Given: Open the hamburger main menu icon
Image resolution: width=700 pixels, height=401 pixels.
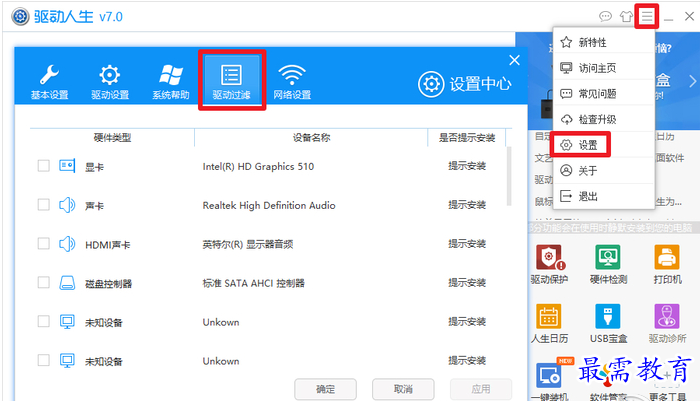Looking at the screenshot, I should coord(647,17).
